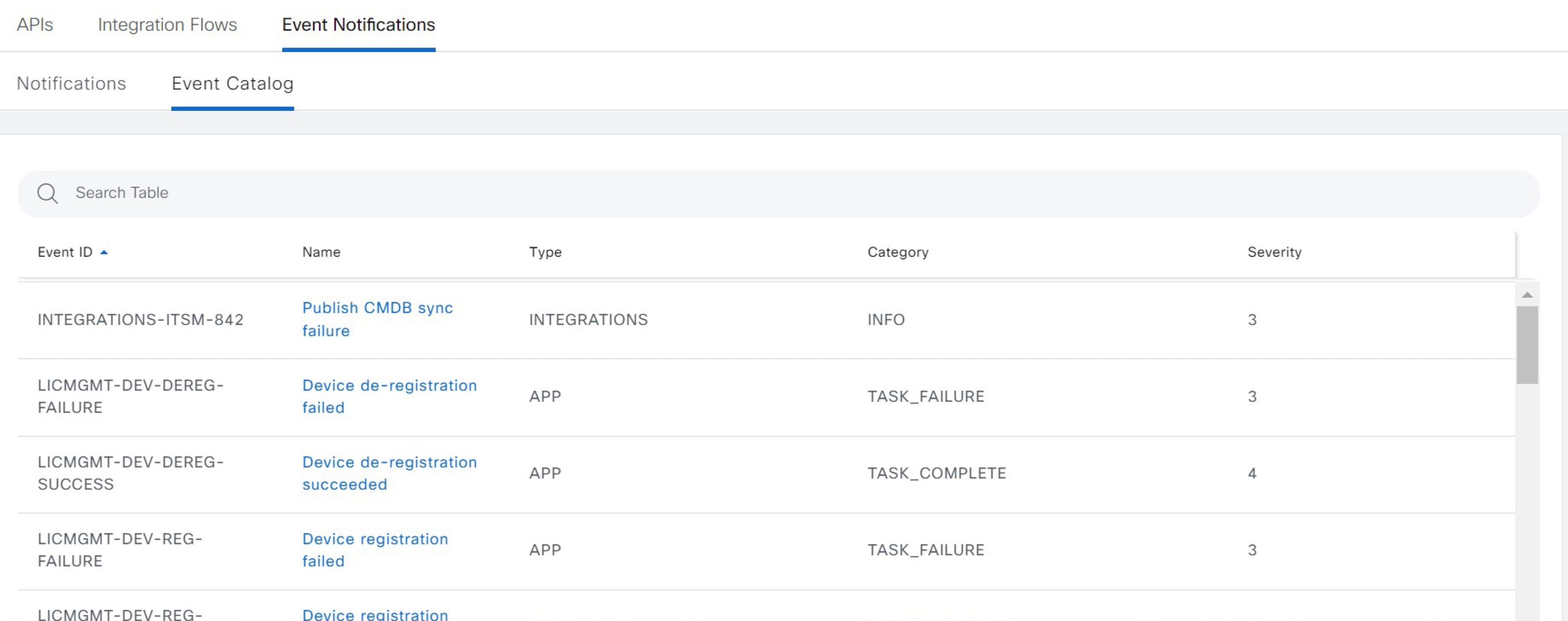The width and height of the screenshot is (1568, 621).
Task: Click APP type in LICMGMT-DEV-REG-FAILURE row
Action: point(545,550)
